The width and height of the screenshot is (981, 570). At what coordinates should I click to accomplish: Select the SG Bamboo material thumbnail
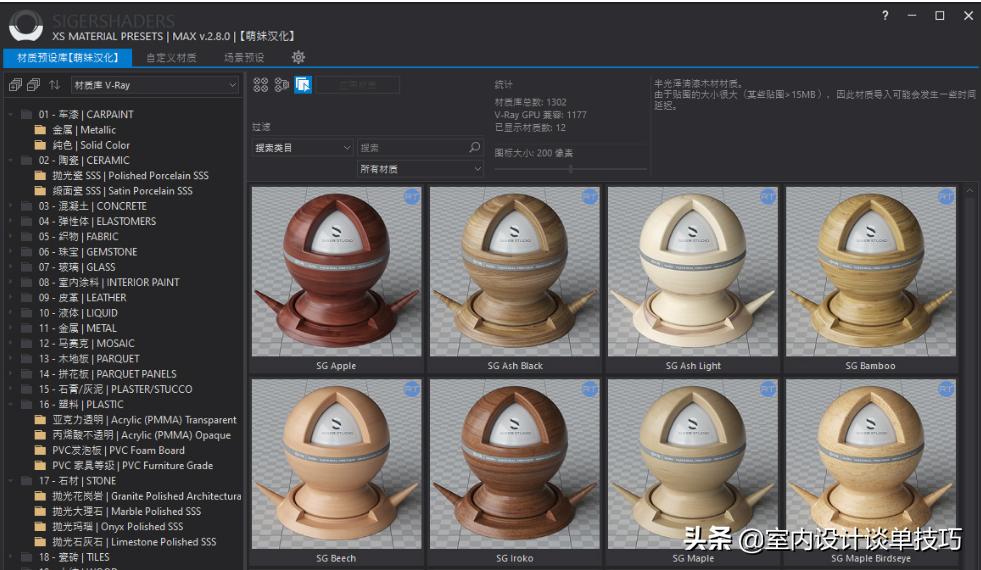(x=870, y=272)
